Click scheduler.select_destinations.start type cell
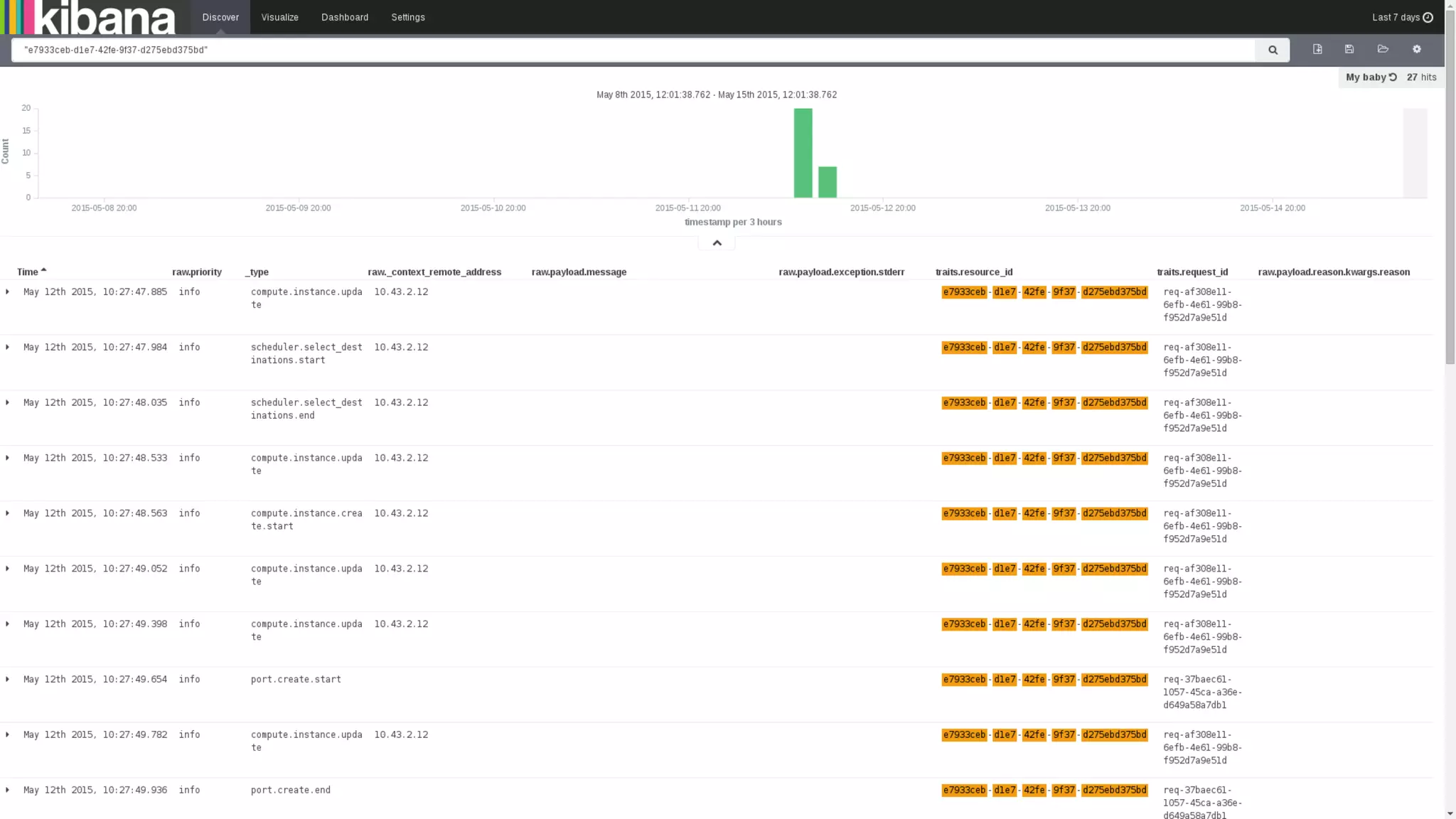The image size is (1456, 819). 306,353
